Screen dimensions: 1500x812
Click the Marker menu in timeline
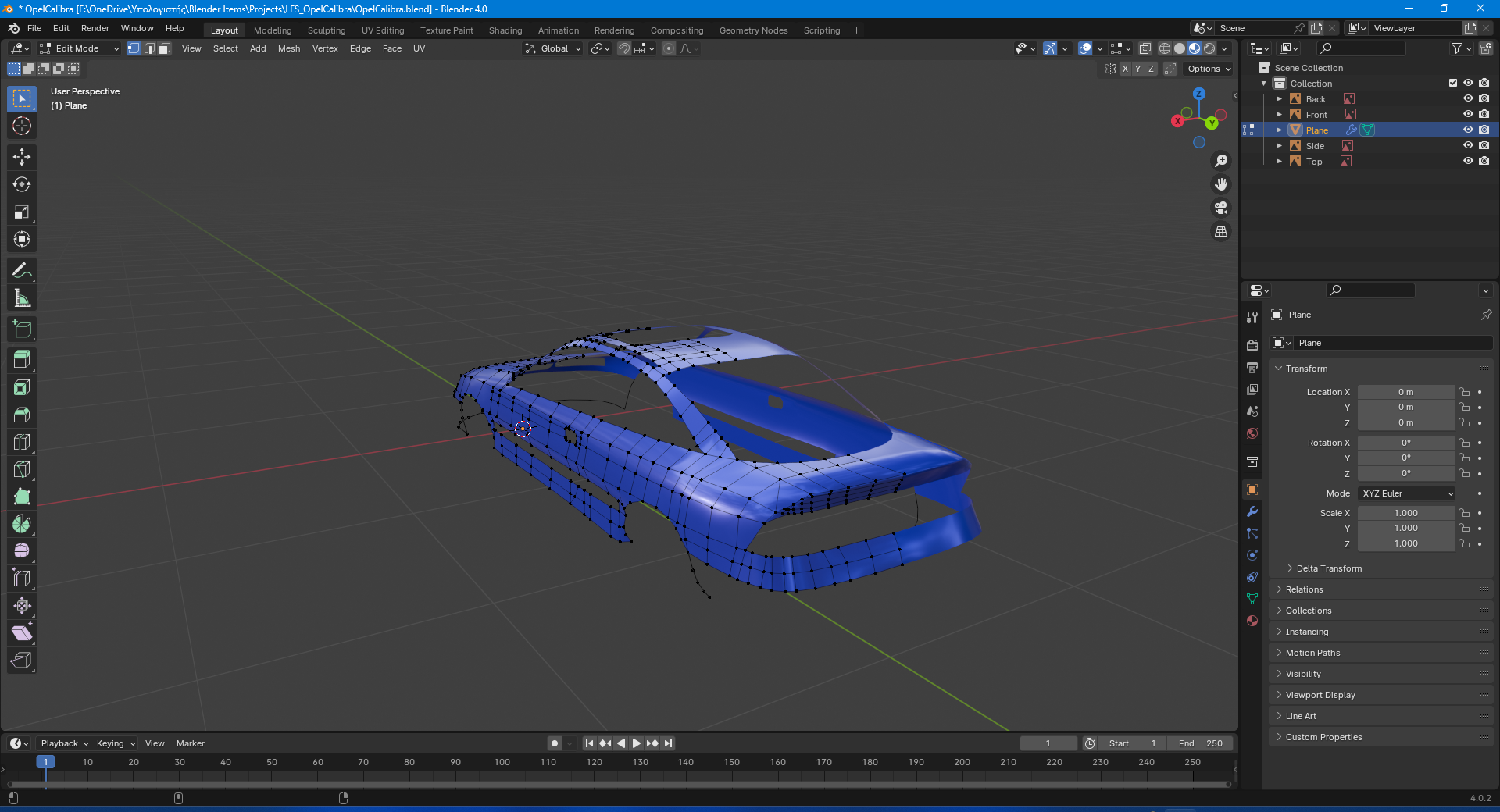191,743
